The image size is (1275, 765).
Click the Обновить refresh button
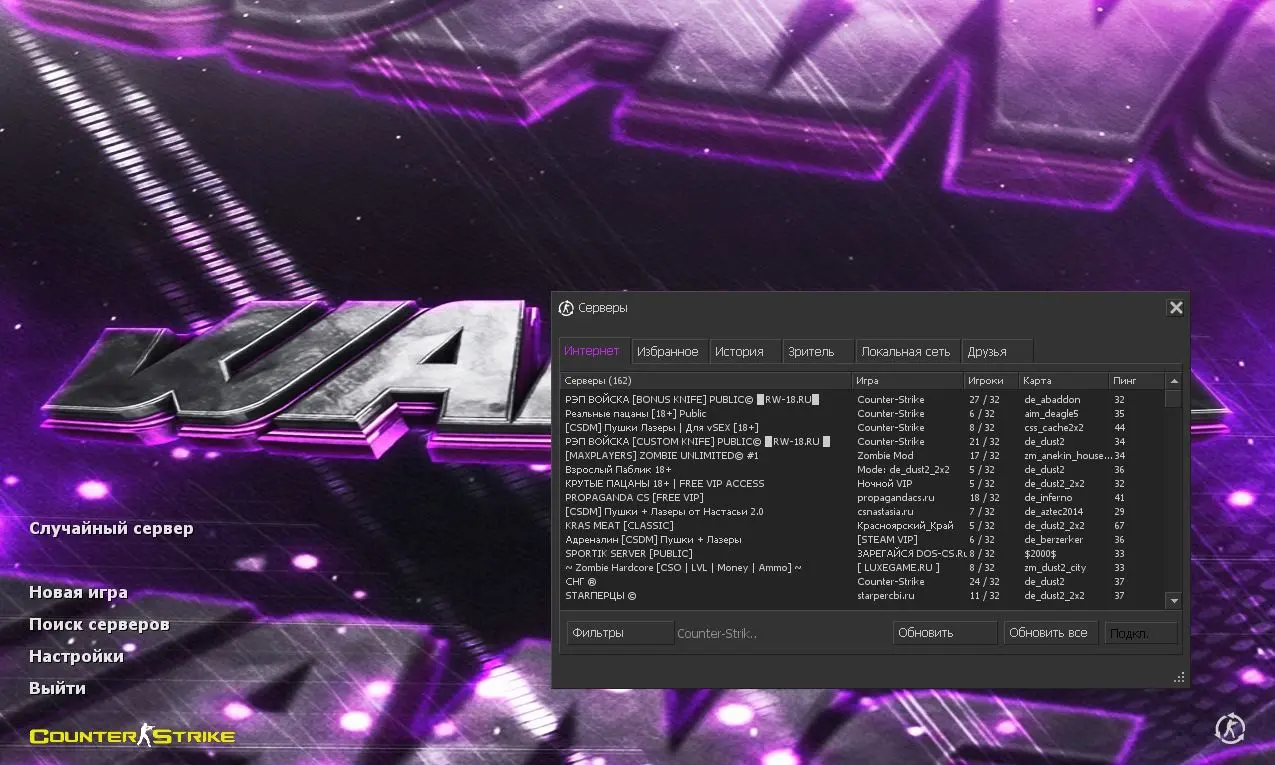click(x=944, y=633)
